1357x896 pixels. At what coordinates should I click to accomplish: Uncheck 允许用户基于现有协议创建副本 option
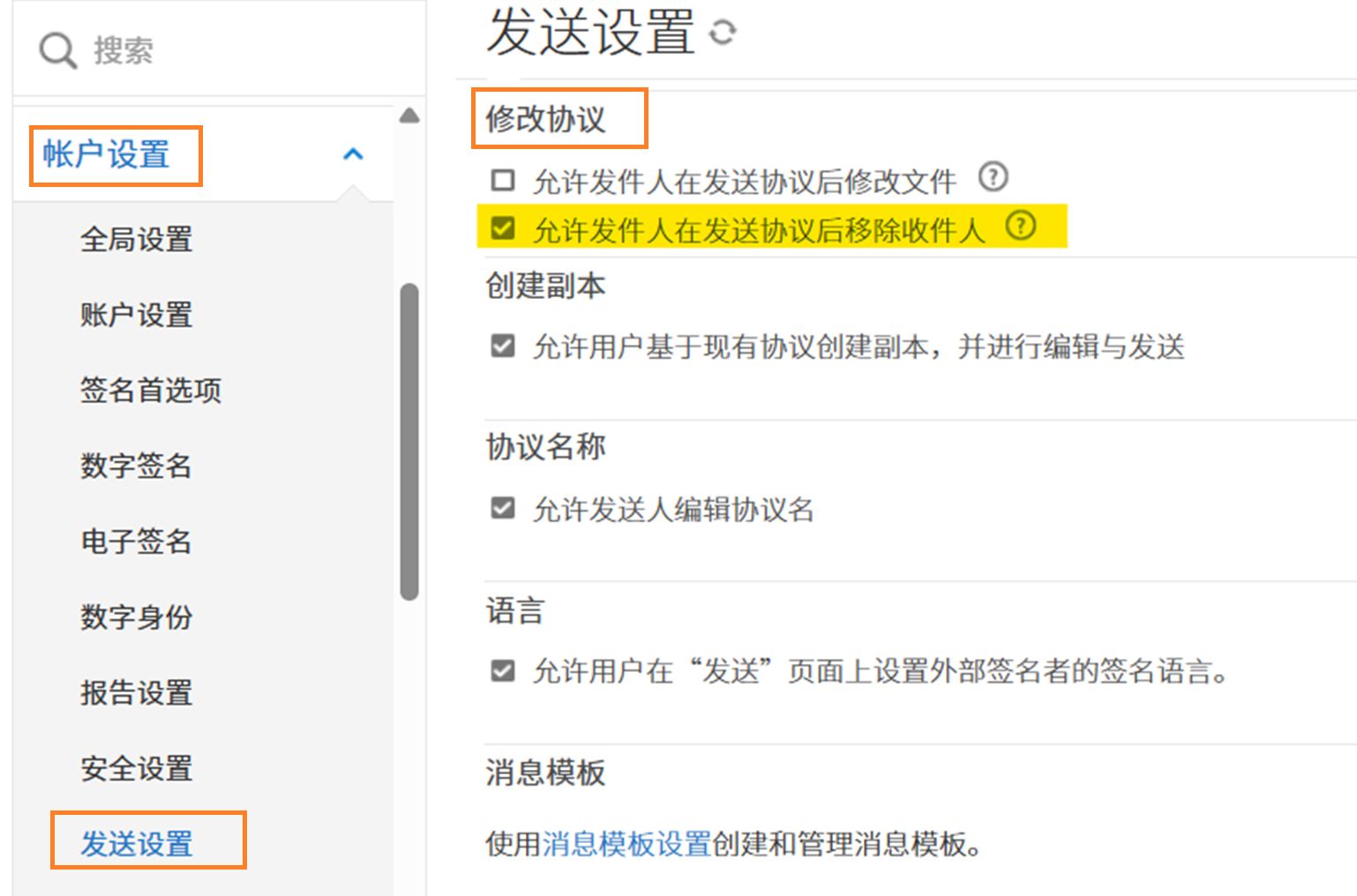(x=501, y=347)
